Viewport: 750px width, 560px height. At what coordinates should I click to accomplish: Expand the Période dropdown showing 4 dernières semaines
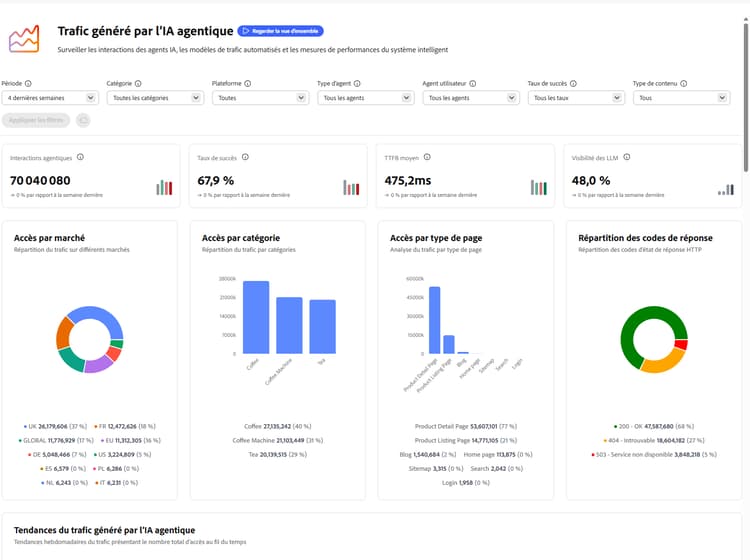coord(50,98)
